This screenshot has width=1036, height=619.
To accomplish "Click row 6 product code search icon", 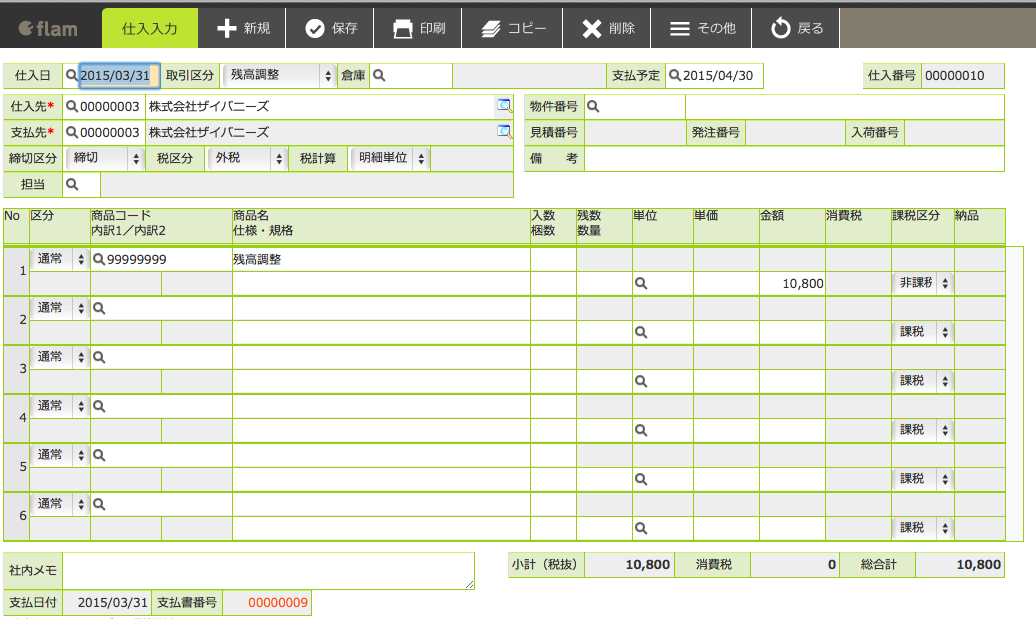I will [x=99, y=504].
